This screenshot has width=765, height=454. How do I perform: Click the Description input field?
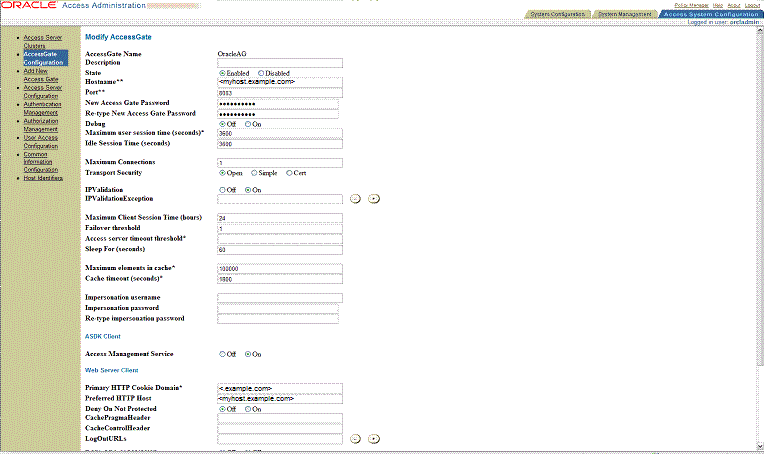(x=280, y=63)
